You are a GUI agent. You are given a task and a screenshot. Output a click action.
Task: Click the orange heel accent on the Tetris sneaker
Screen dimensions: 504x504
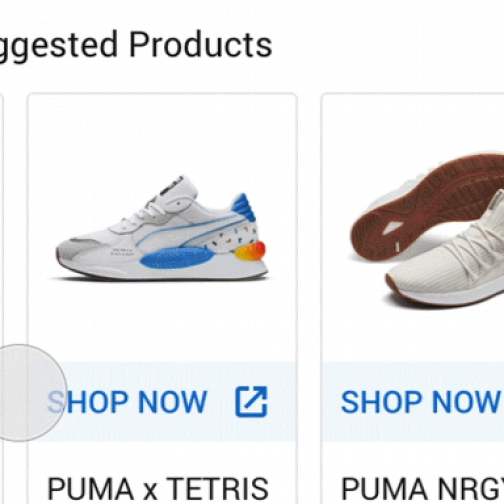coord(250,251)
